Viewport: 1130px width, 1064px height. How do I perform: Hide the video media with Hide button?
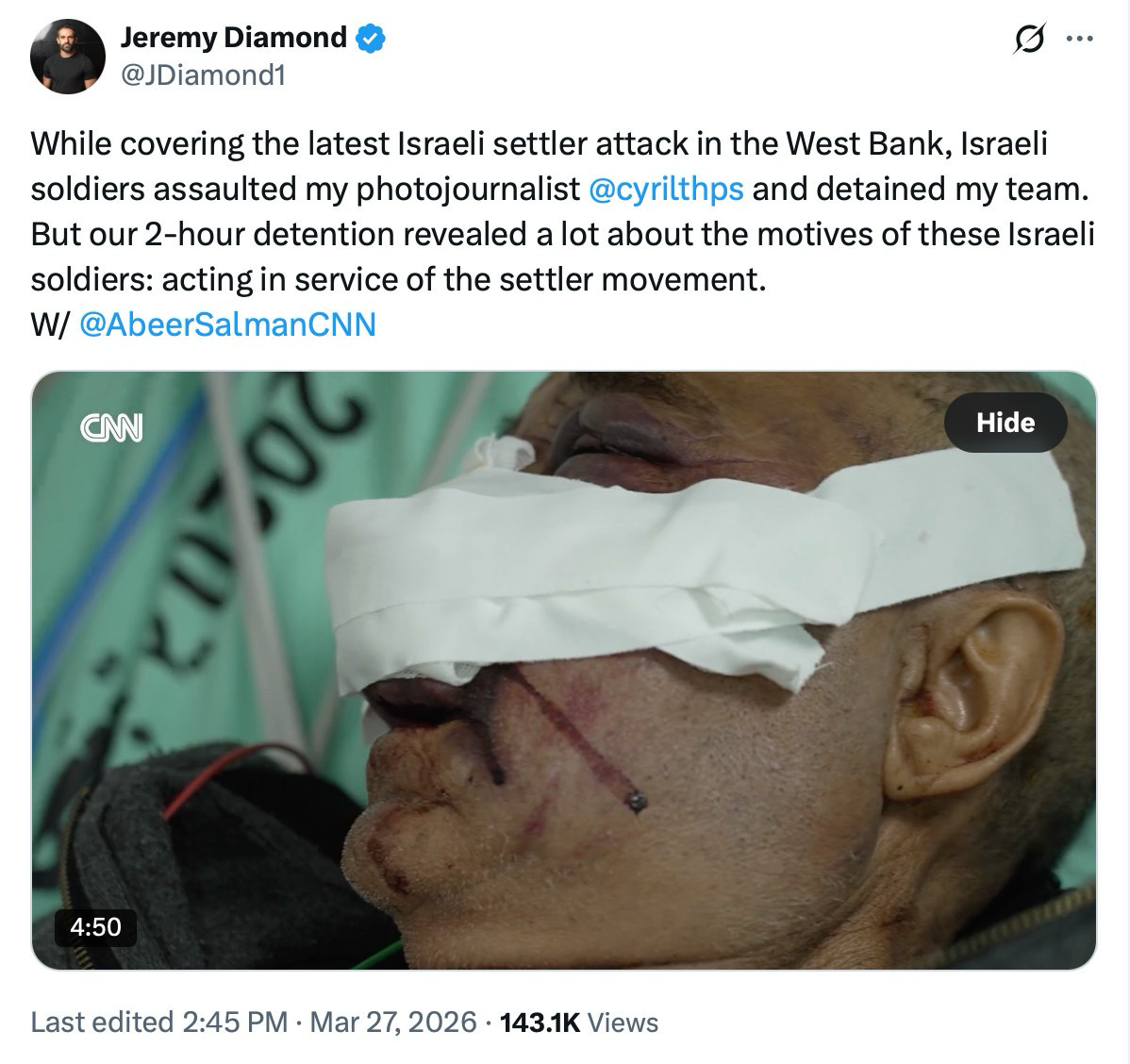pyautogui.click(x=1005, y=422)
